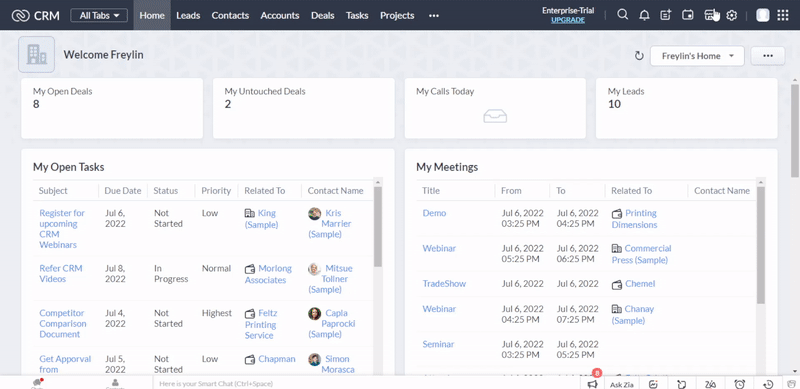
Task: Click the empty inbox icon in My Calls Today
Action: (495, 117)
